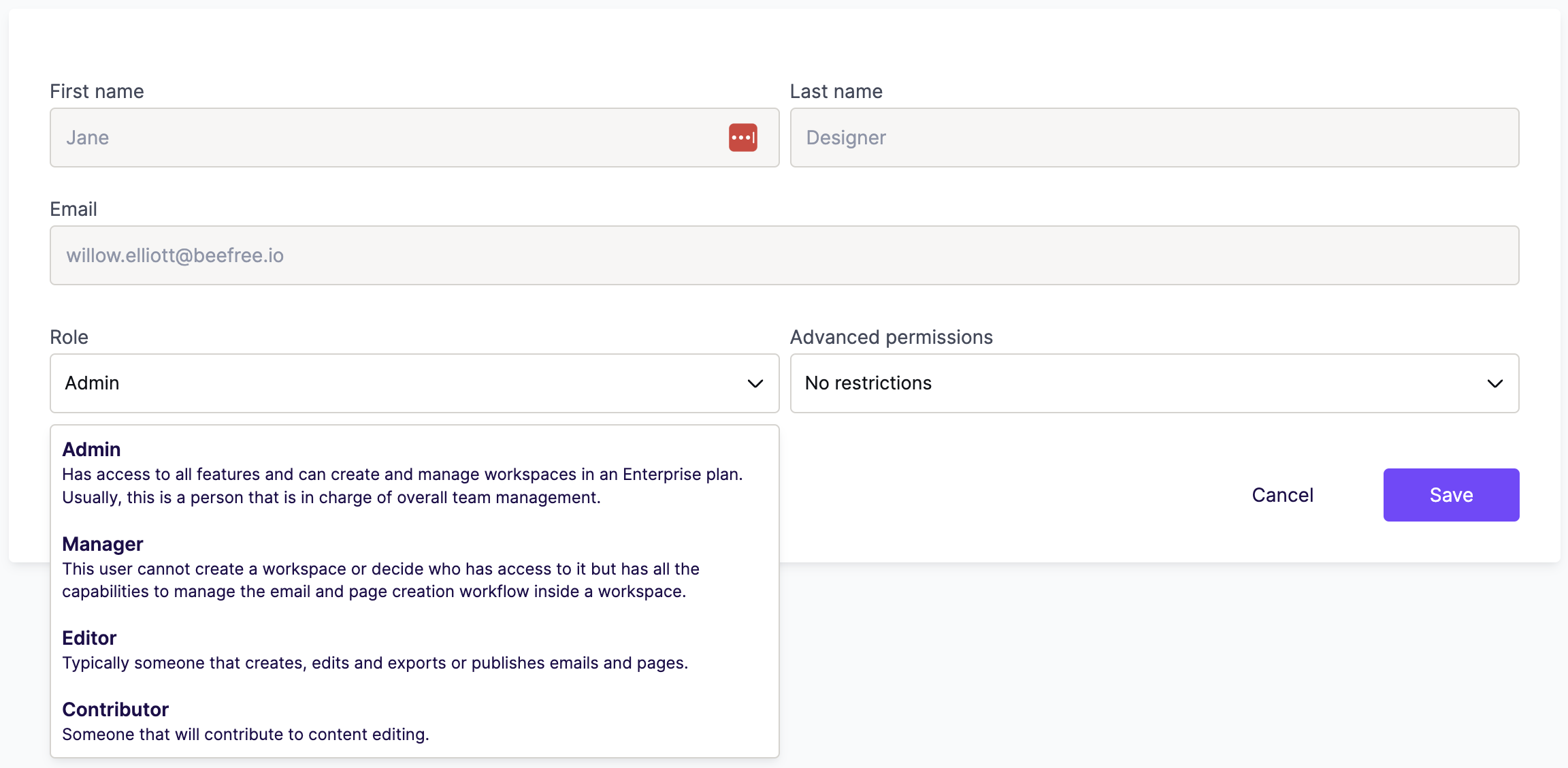Click the Email input field
This screenshot has height=768, width=1568.
point(784,255)
